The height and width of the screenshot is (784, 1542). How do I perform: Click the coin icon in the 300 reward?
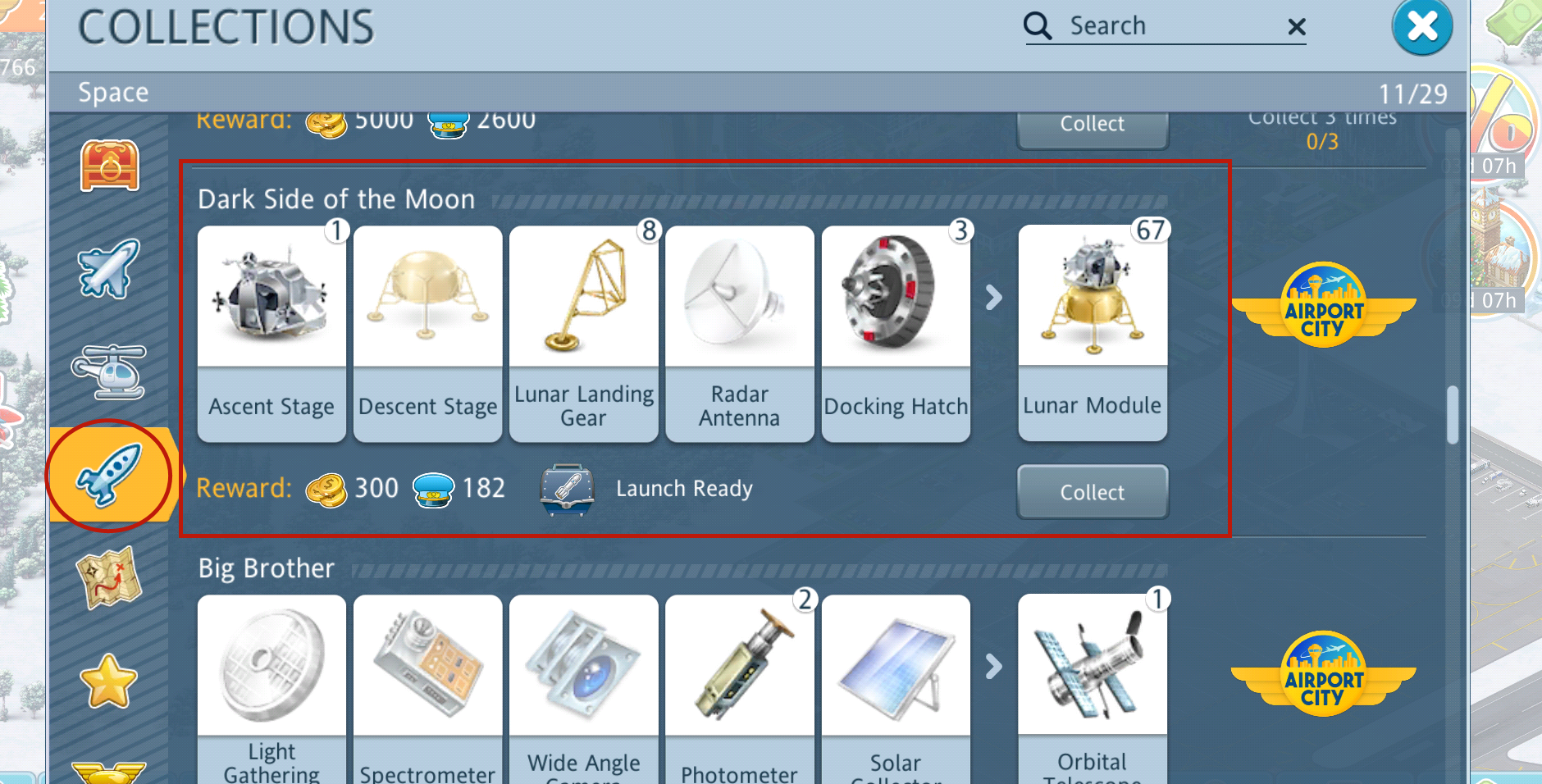326,490
